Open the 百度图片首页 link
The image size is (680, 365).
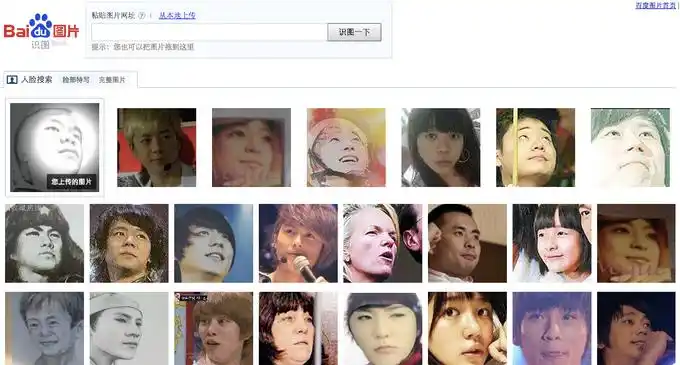(x=656, y=5)
